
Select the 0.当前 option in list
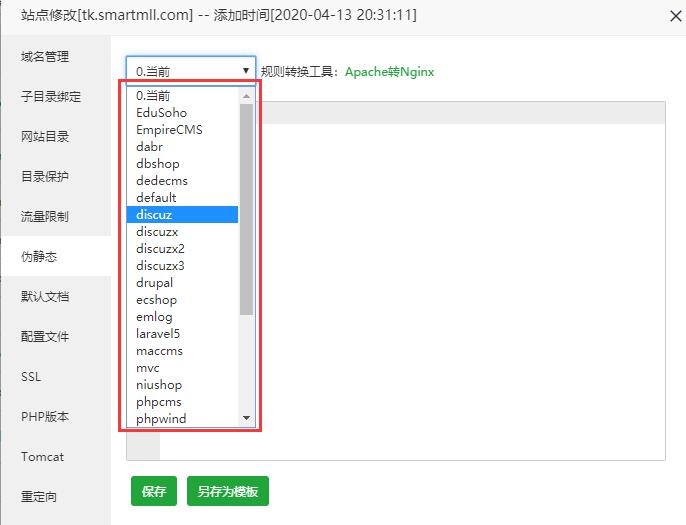pos(153,95)
